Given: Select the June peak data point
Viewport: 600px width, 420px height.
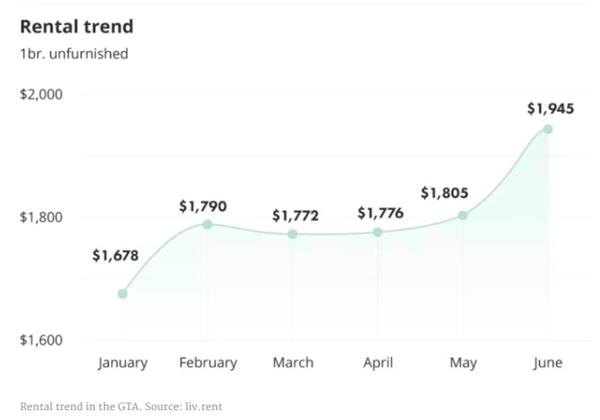Looking at the screenshot, I should tap(548, 129).
